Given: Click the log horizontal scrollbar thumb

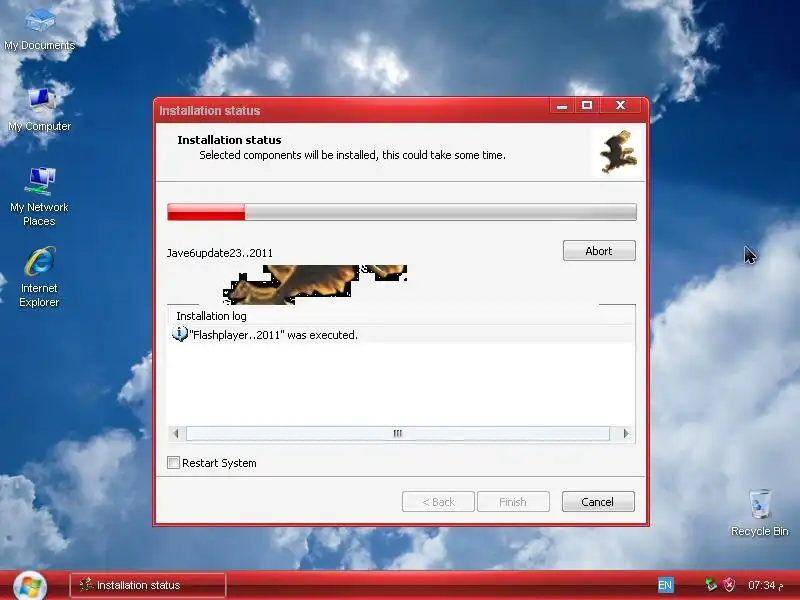Looking at the screenshot, I should pos(398,433).
